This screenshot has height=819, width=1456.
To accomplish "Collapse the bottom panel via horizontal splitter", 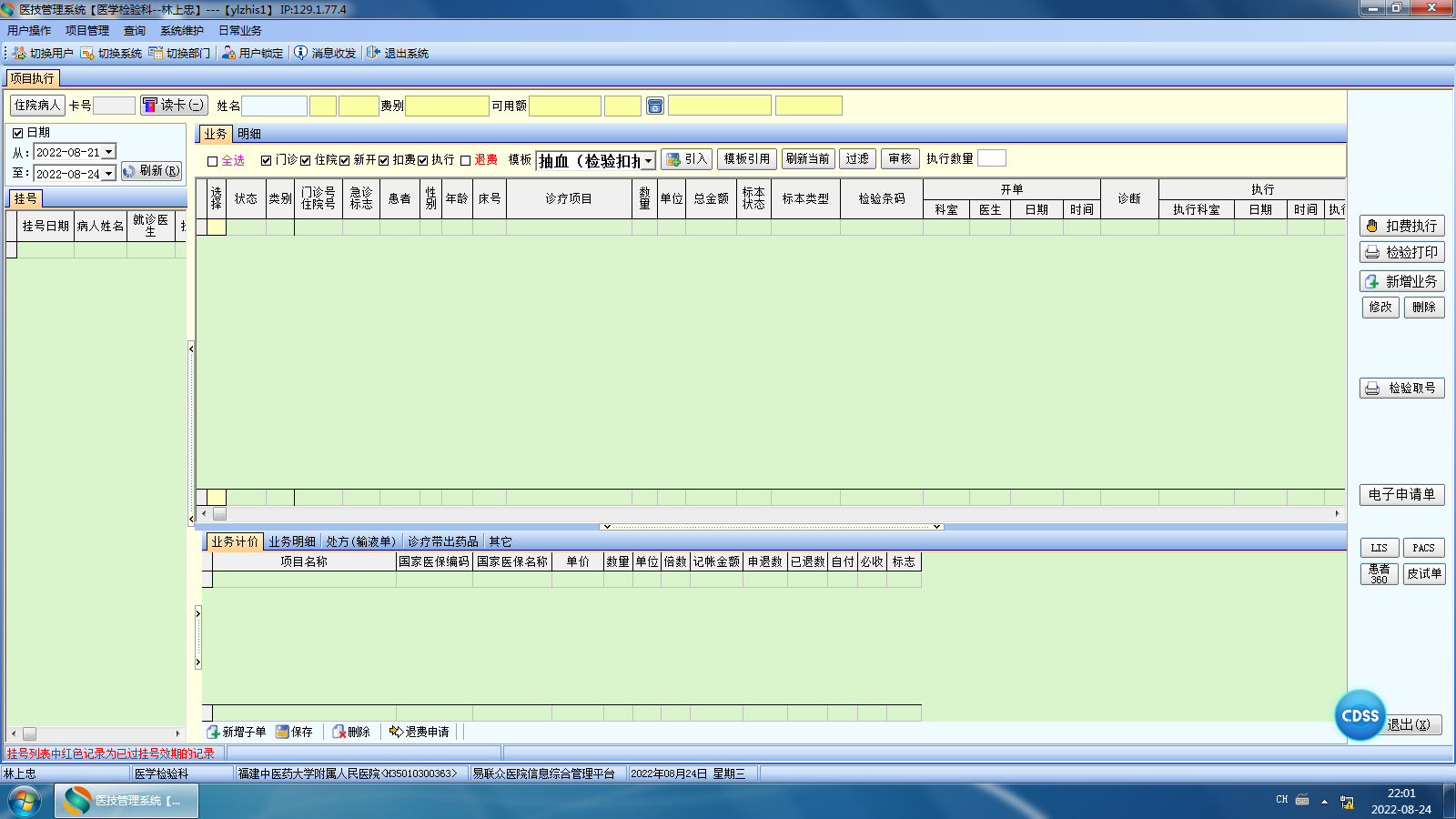I will click(x=772, y=526).
